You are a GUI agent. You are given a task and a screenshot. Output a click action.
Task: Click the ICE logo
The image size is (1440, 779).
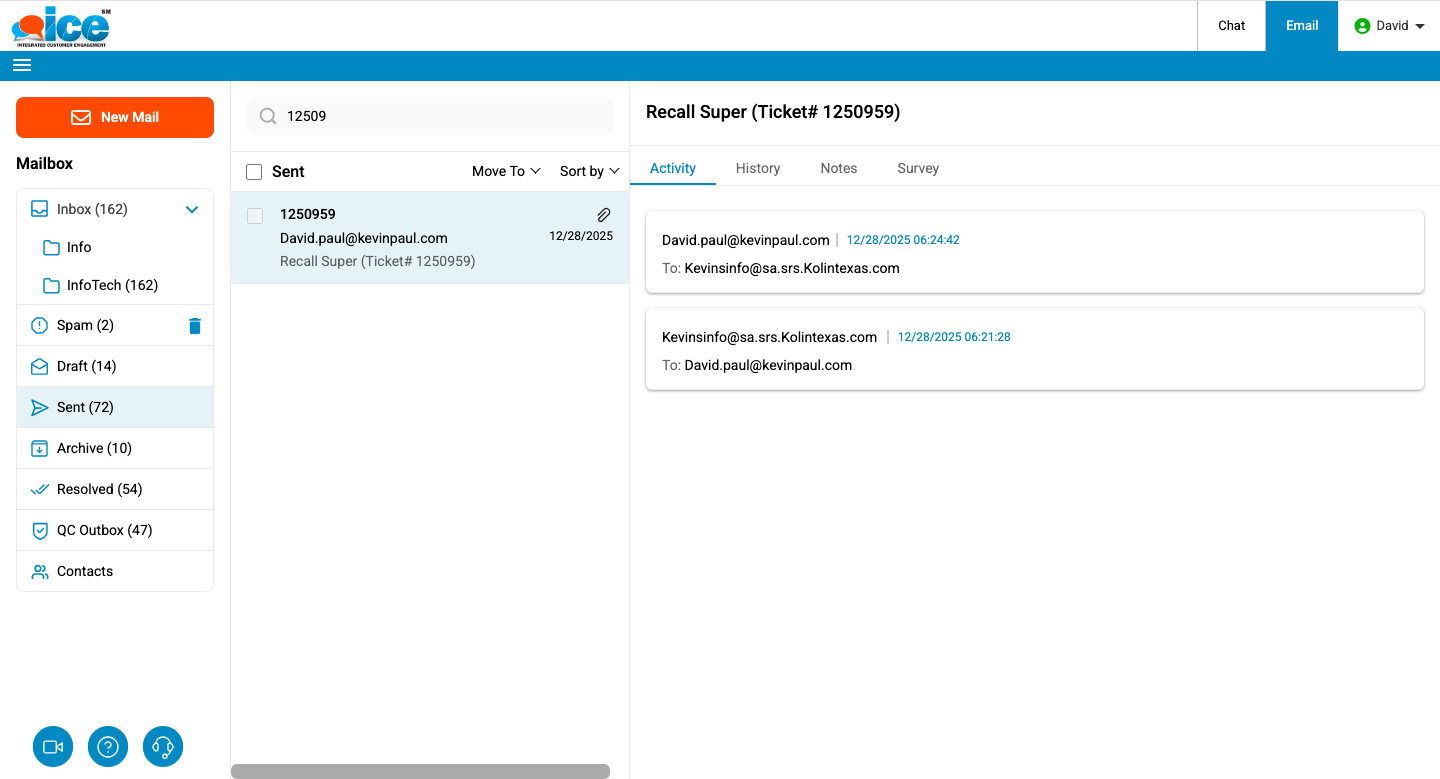pyautogui.click(x=62, y=27)
